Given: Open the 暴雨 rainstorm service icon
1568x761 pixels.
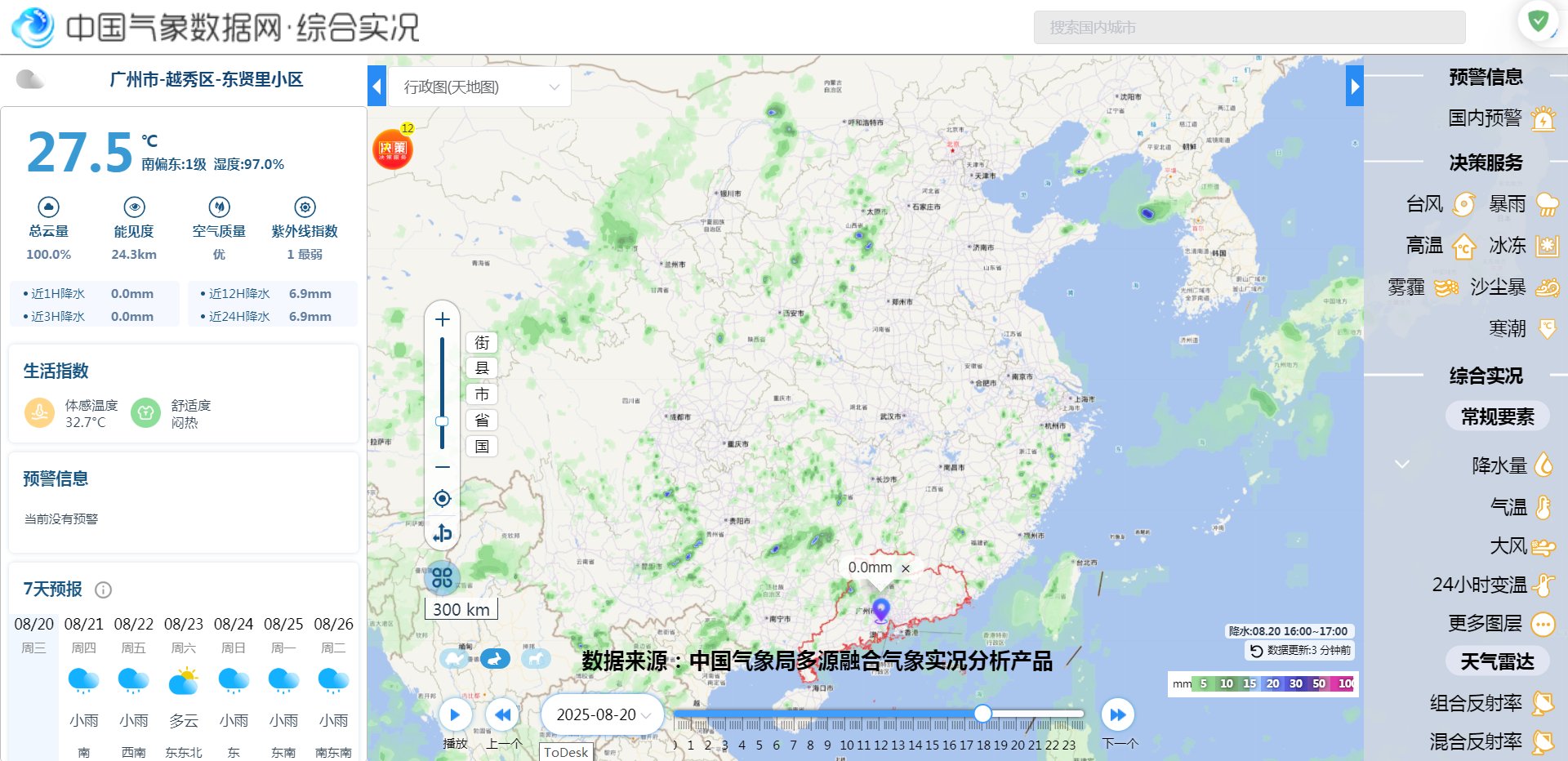Looking at the screenshot, I should 1546,204.
